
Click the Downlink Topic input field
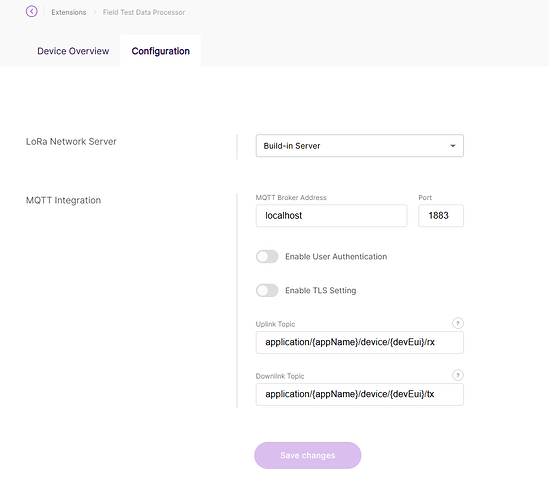[x=360, y=395]
